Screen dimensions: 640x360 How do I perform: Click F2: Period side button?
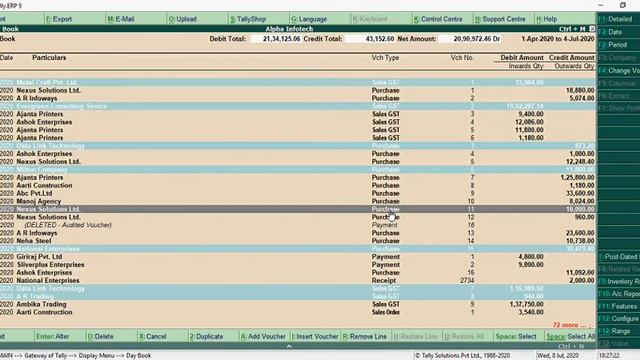point(618,44)
